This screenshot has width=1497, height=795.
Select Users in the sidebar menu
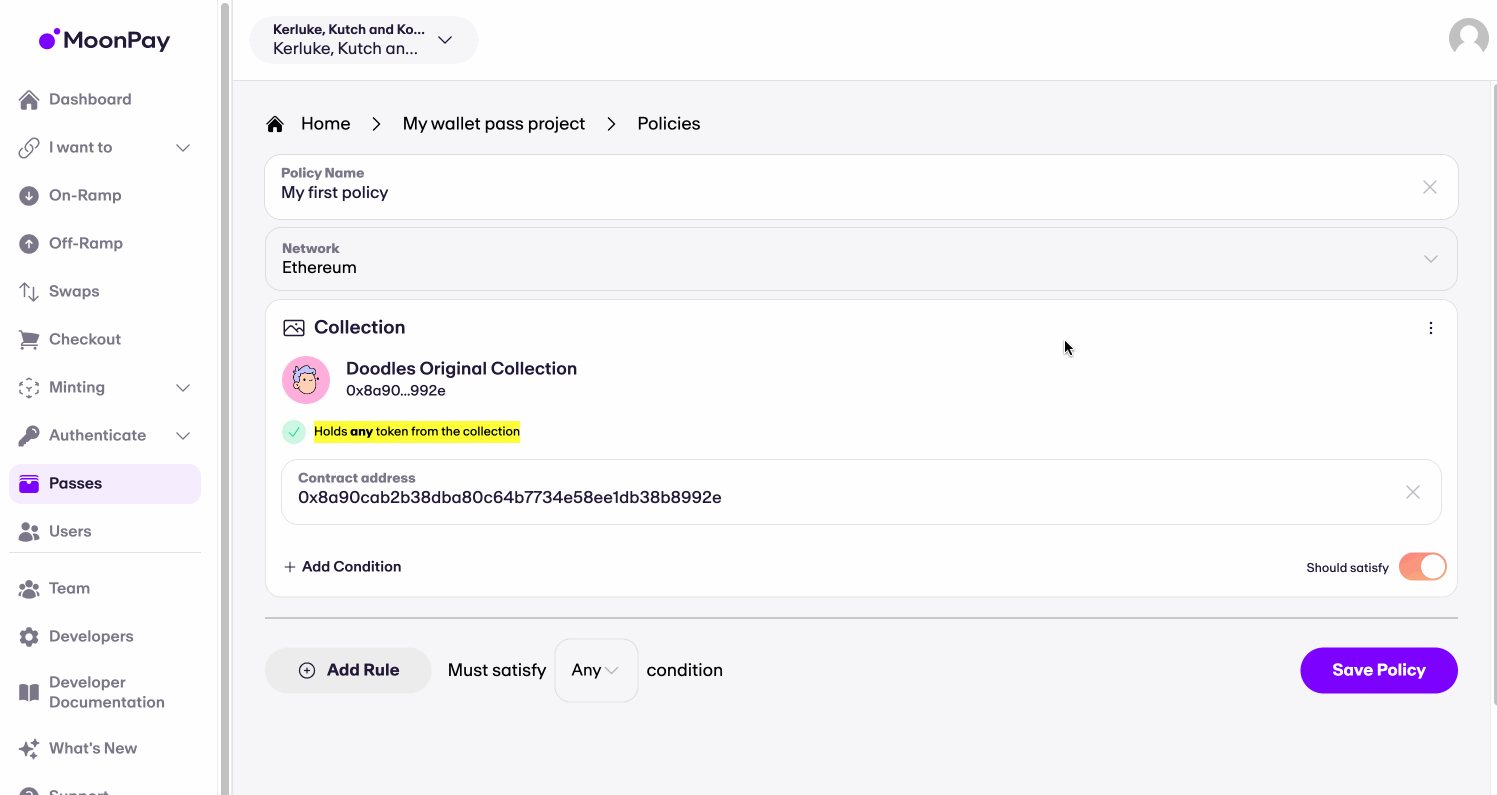tap(70, 532)
